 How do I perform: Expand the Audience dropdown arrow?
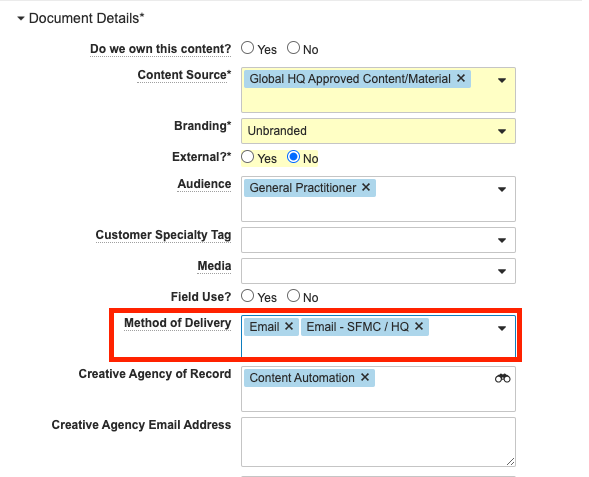[x=502, y=189]
